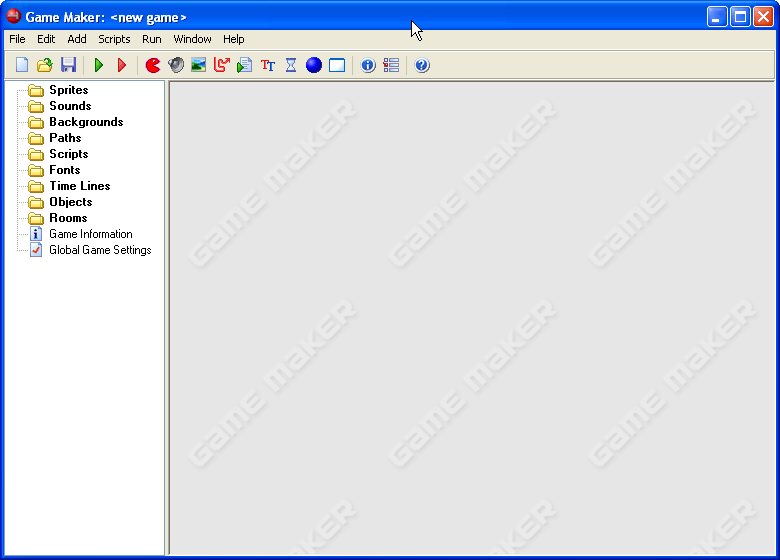This screenshot has width=780, height=560.
Task: Open the Add menu
Action: click(x=77, y=39)
